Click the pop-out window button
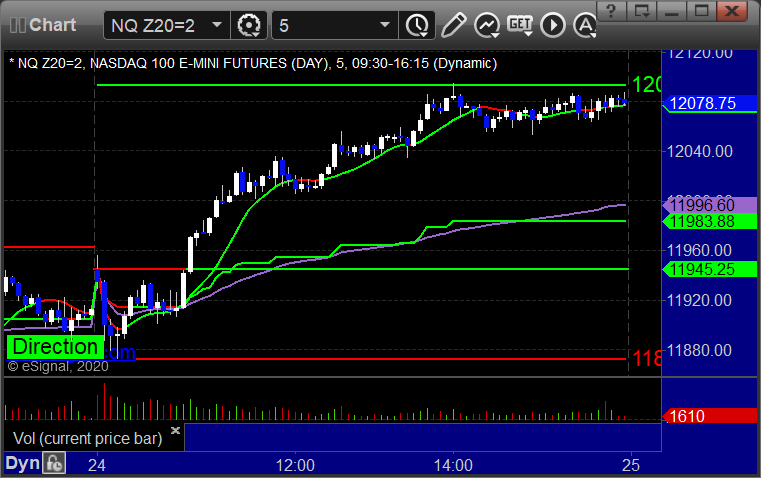 coord(642,11)
